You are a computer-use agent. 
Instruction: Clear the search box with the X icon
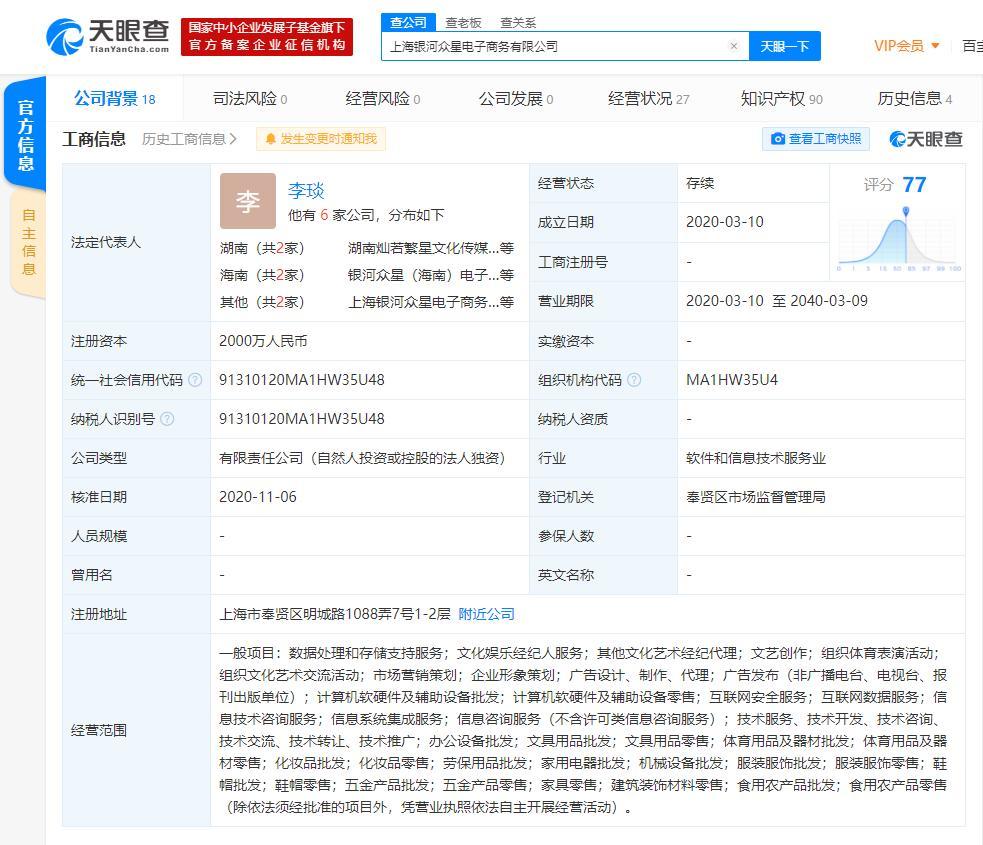733,46
